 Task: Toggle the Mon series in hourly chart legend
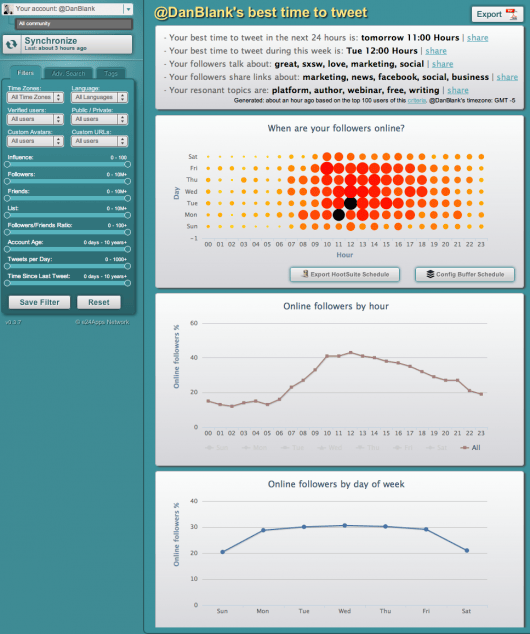pyautogui.click(x=254, y=448)
